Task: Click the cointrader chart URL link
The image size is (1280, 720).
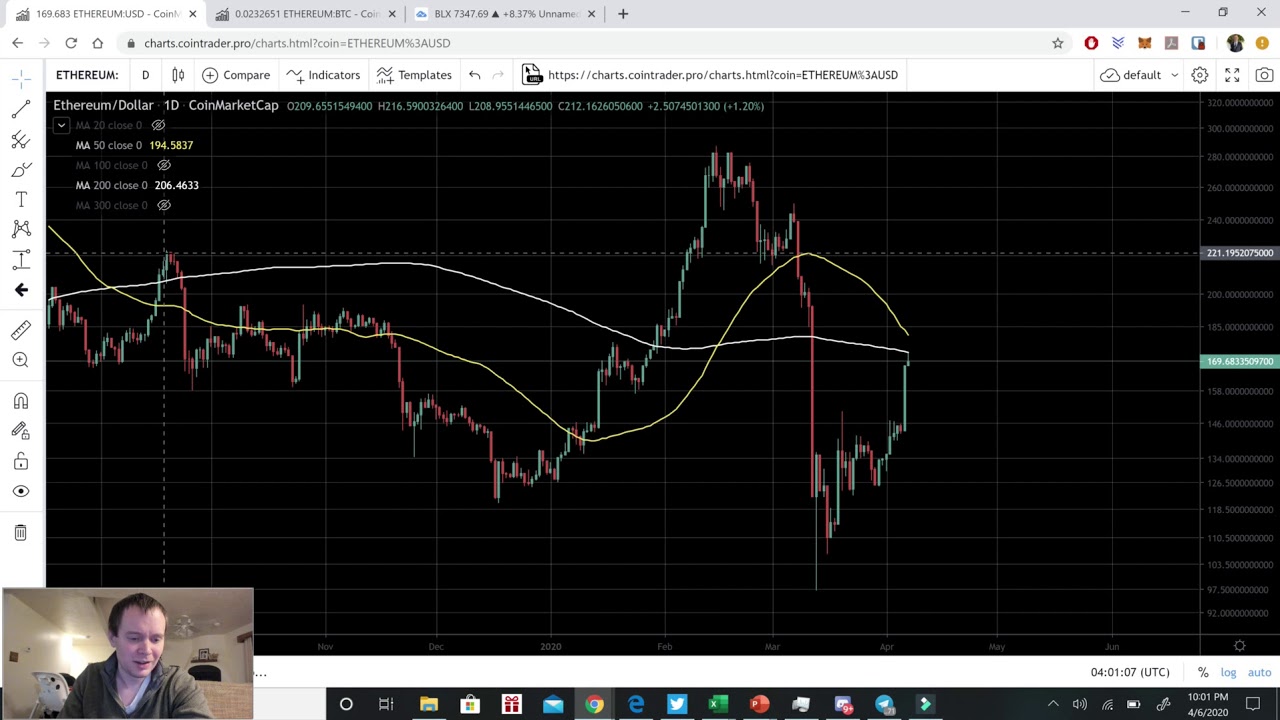Action: (723, 75)
